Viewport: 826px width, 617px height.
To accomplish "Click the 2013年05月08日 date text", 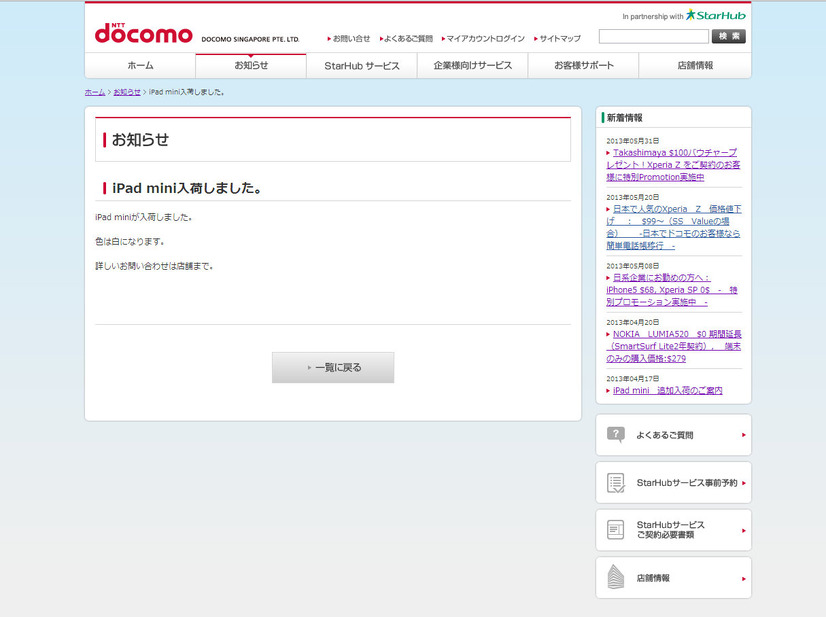I will (633, 266).
